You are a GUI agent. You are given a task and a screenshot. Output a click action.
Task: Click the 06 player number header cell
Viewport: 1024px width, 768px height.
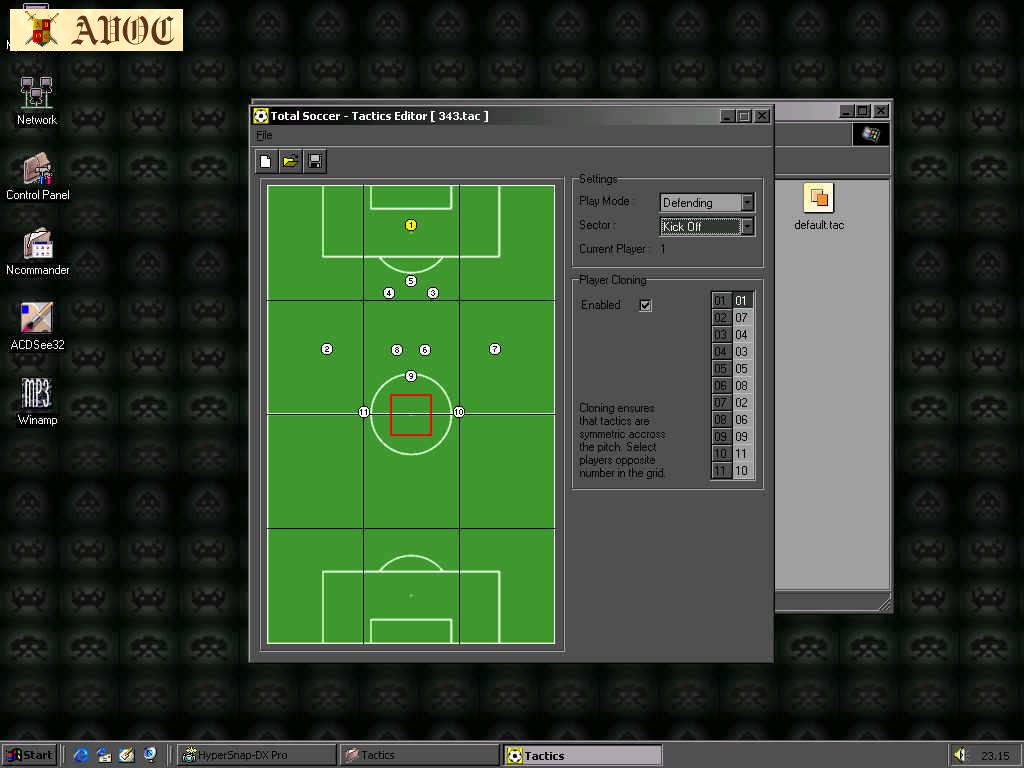pyautogui.click(x=722, y=385)
